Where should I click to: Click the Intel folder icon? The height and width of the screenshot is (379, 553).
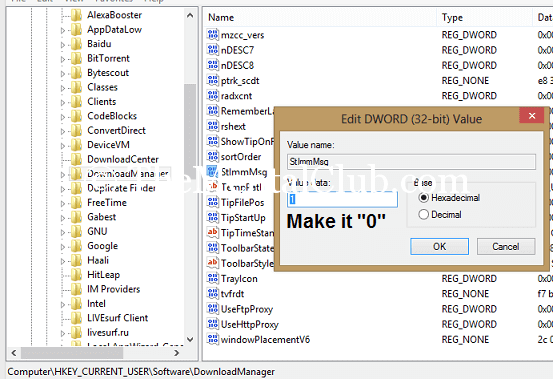tap(76, 304)
